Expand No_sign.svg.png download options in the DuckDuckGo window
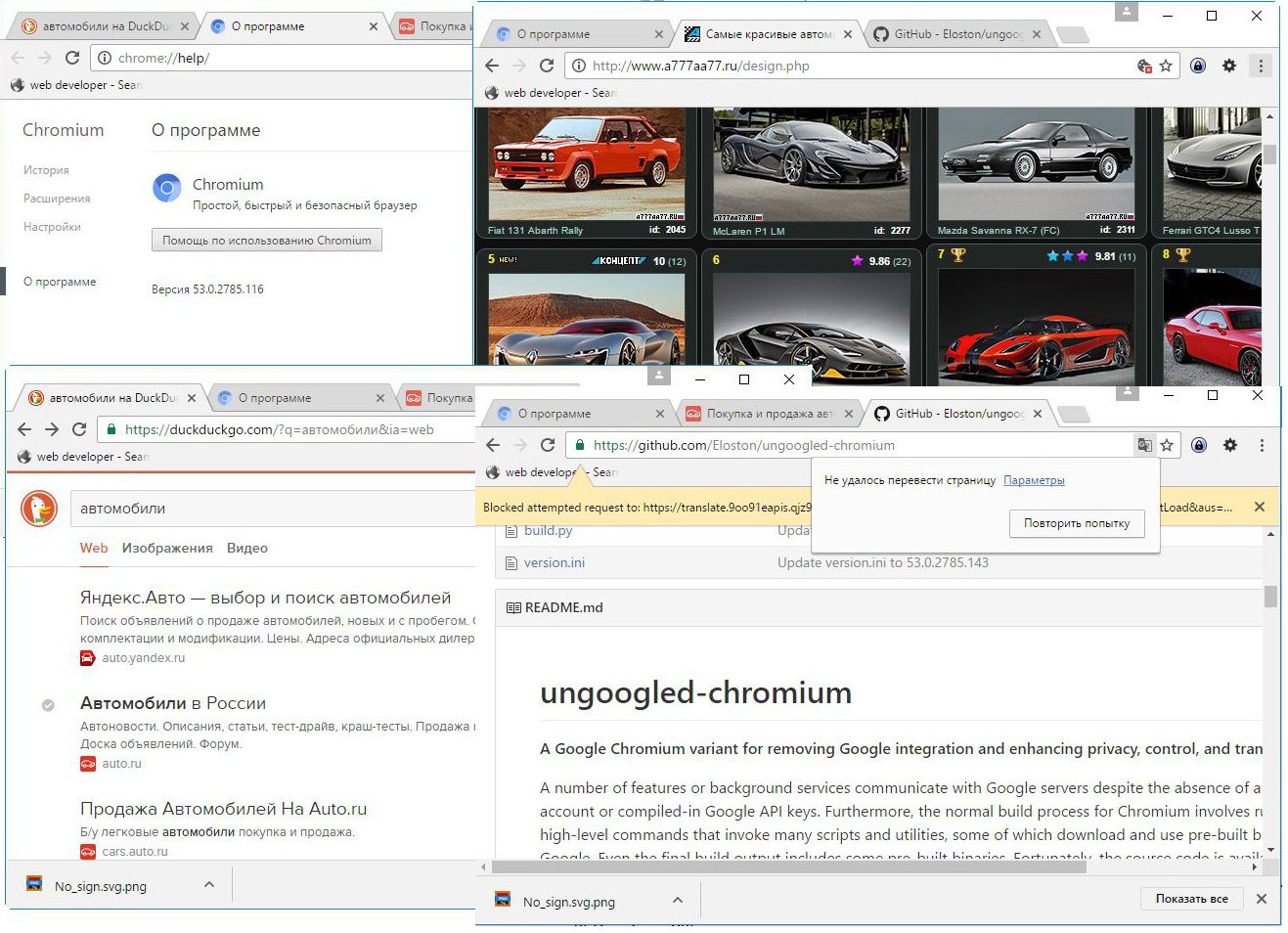Image resolution: width=1288 pixels, height=933 pixels. point(208,884)
